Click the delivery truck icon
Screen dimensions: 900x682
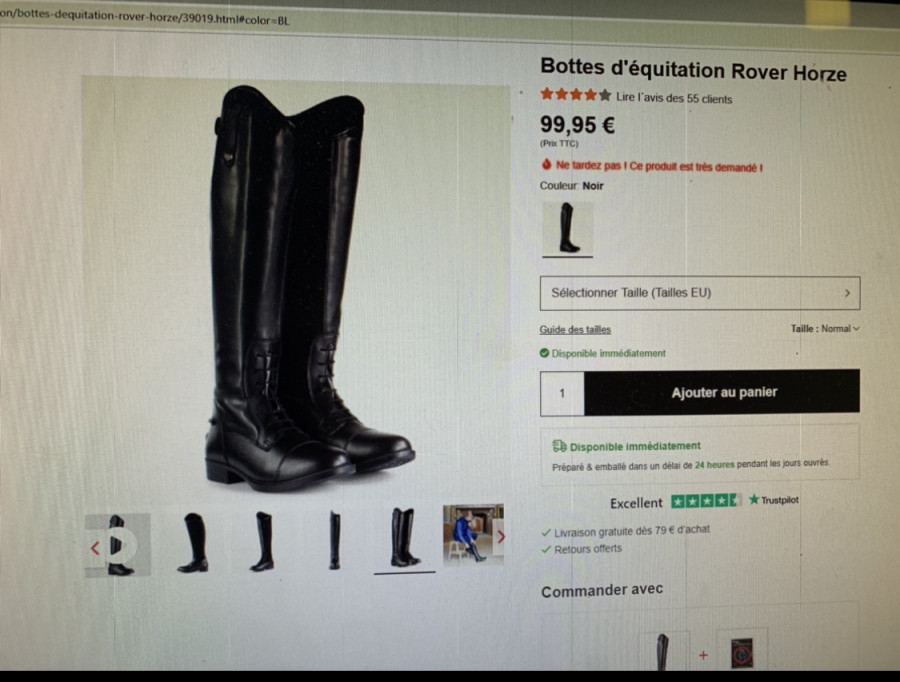point(559,445)
